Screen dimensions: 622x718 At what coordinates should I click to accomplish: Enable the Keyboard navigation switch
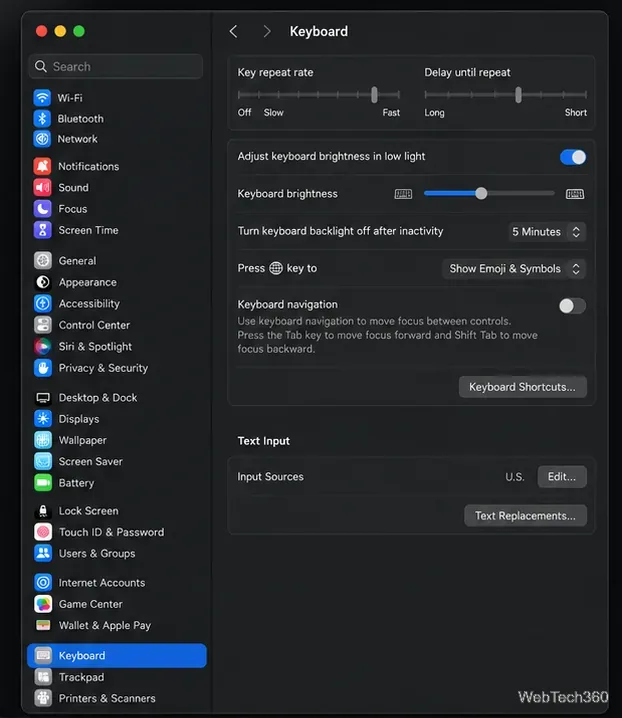tap(573, 305)
